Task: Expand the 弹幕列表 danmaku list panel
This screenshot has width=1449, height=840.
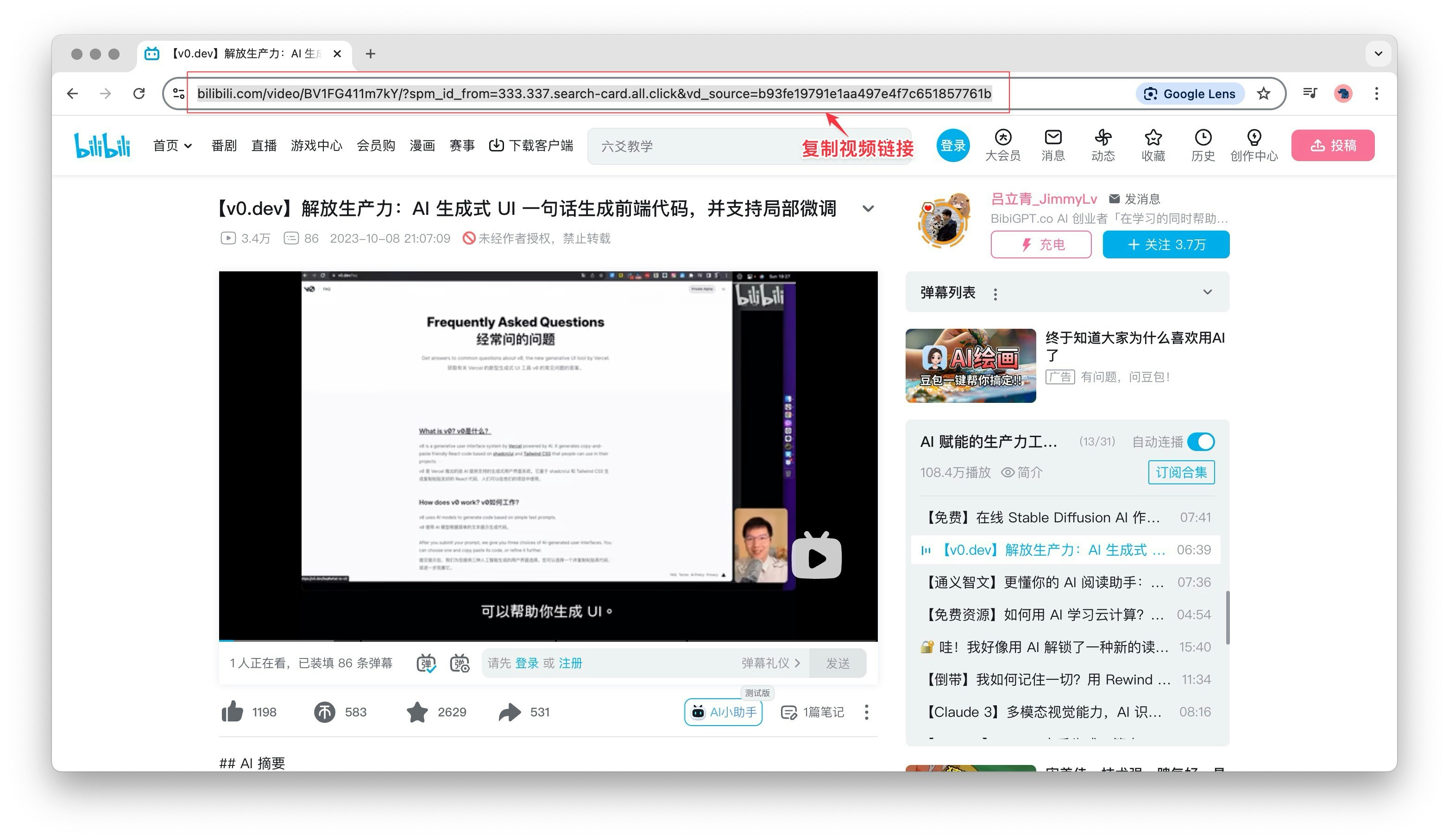Action: click(1207, 292)
